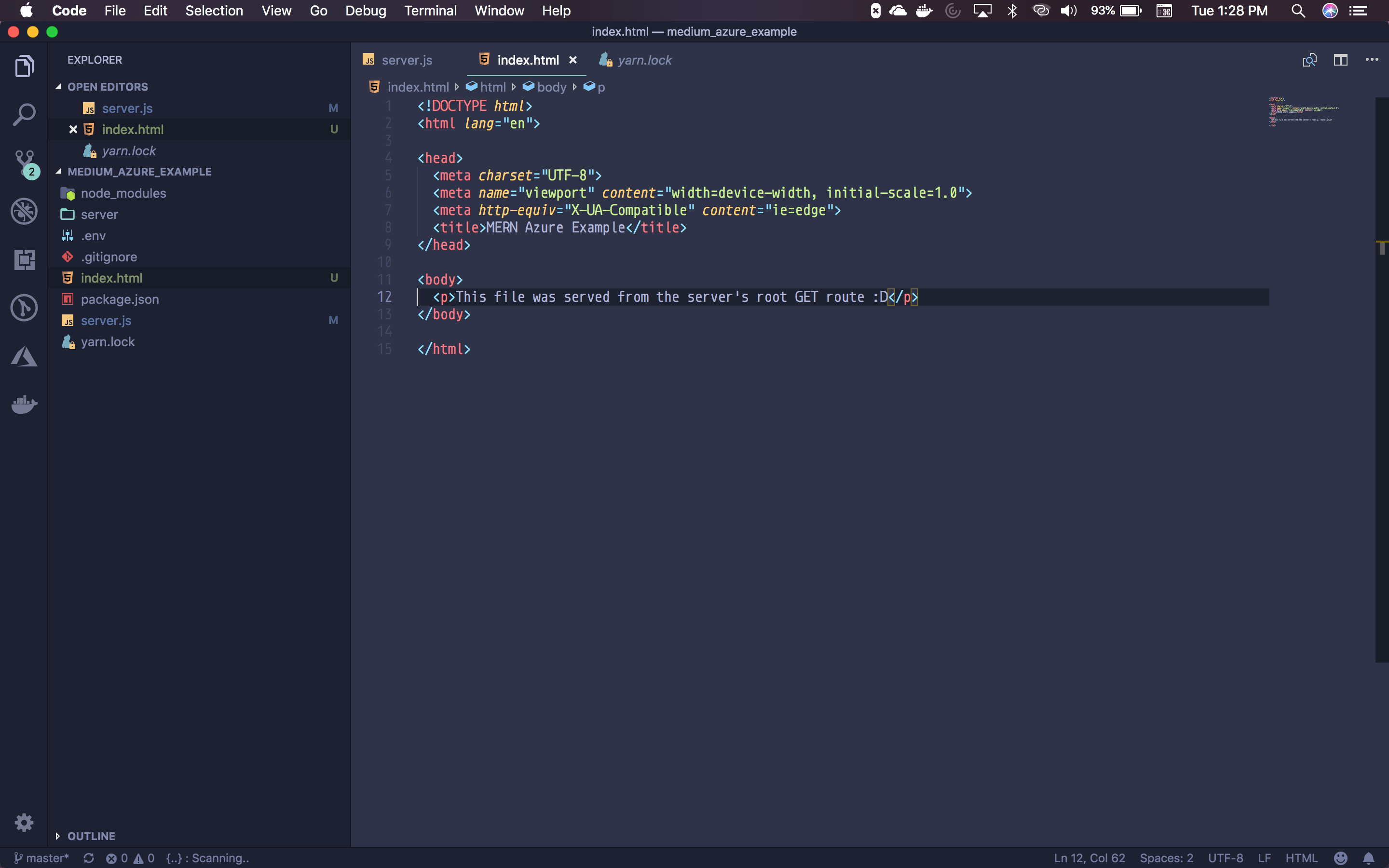Open editor More Actions ellipsis menu
The image size is (1389, 868).
pos(1371,60)
